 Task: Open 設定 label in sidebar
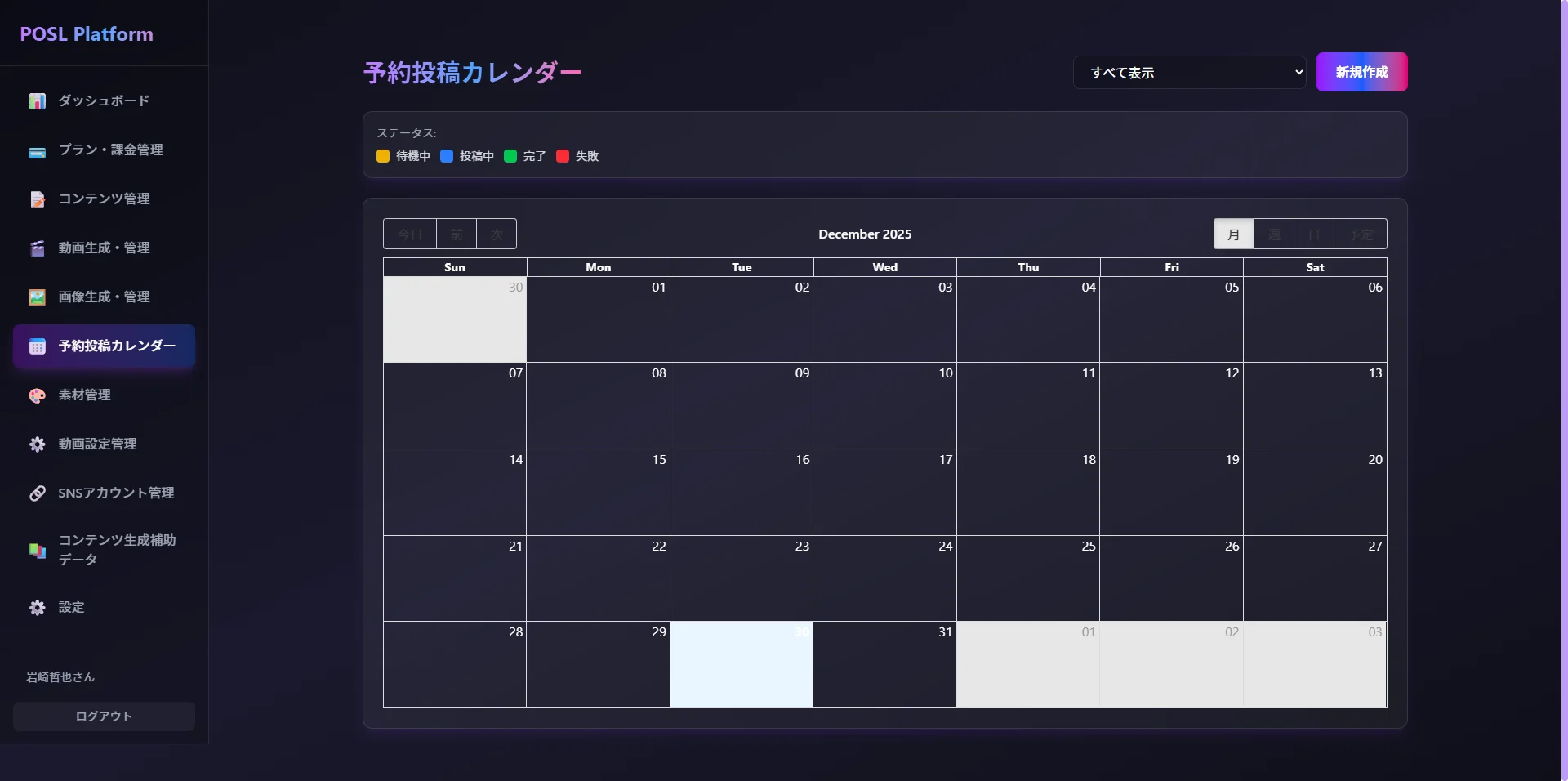point(71,607)
